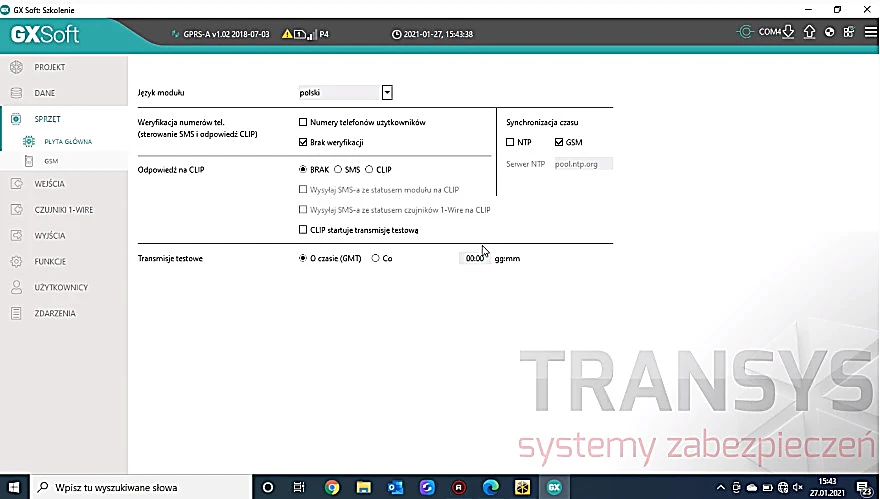Viewport: 880px width, 499px height.
Task: Click the transmission time 00:00 field
Action: (475, 258)
